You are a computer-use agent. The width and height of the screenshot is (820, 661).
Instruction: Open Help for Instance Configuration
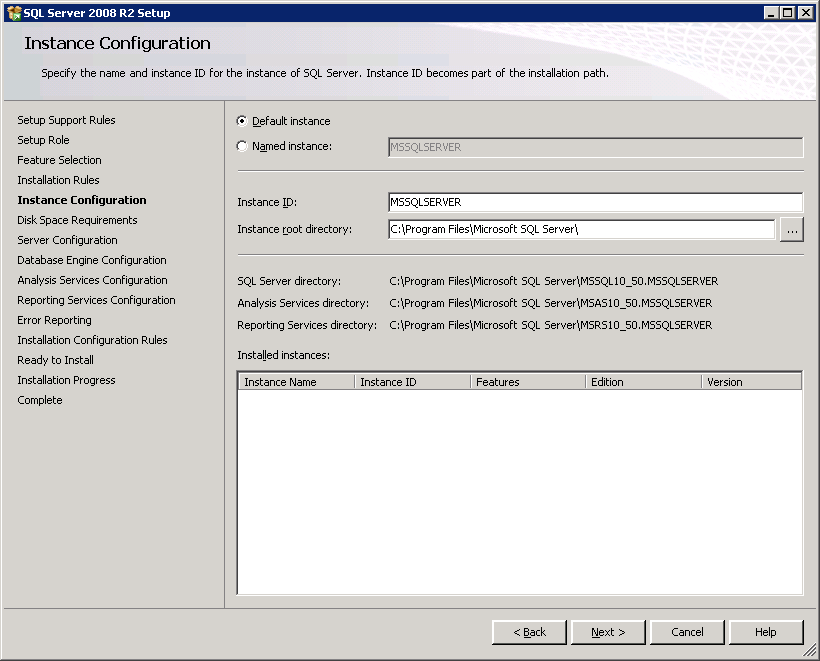tap(766, 632)
